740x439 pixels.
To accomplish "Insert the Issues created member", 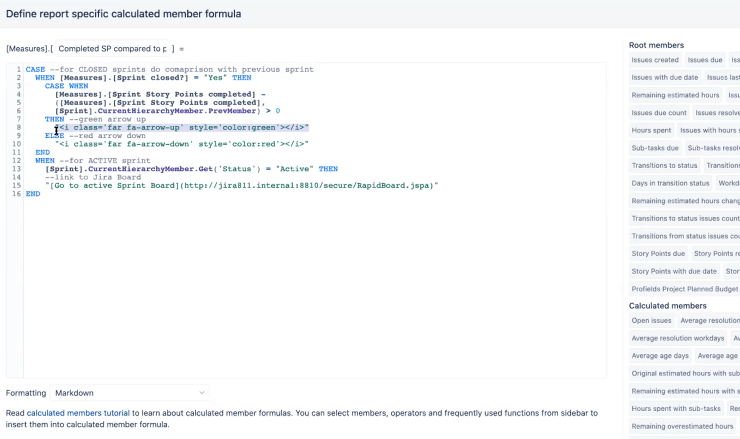I will (655, 60).
